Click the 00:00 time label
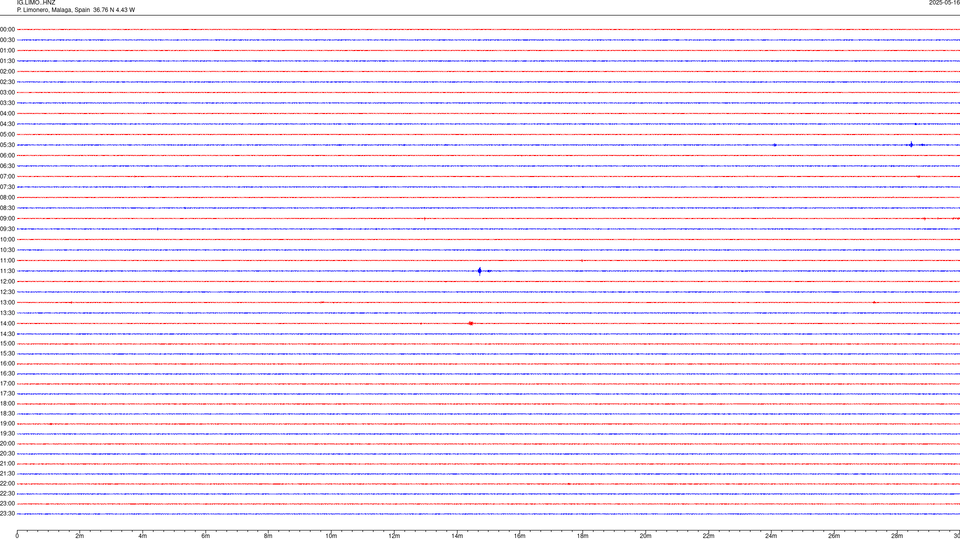The height and width of the screenshot is (540, 960). pos(7,29)
